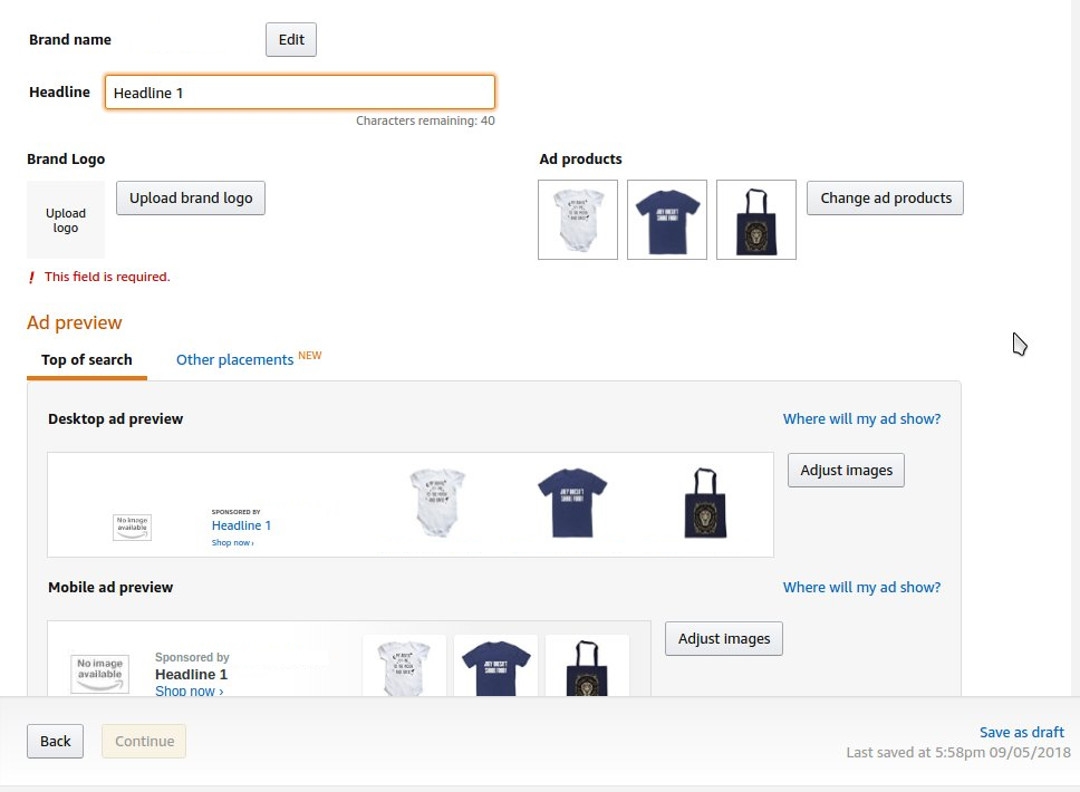Click the Upload brand logo button

190,197
